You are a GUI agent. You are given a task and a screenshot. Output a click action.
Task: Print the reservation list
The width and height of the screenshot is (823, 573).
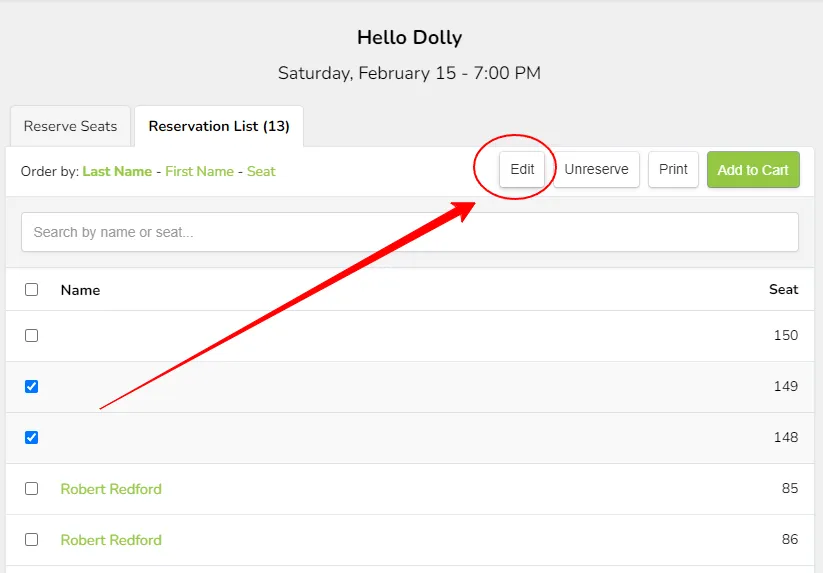click(x=673, y=169)
